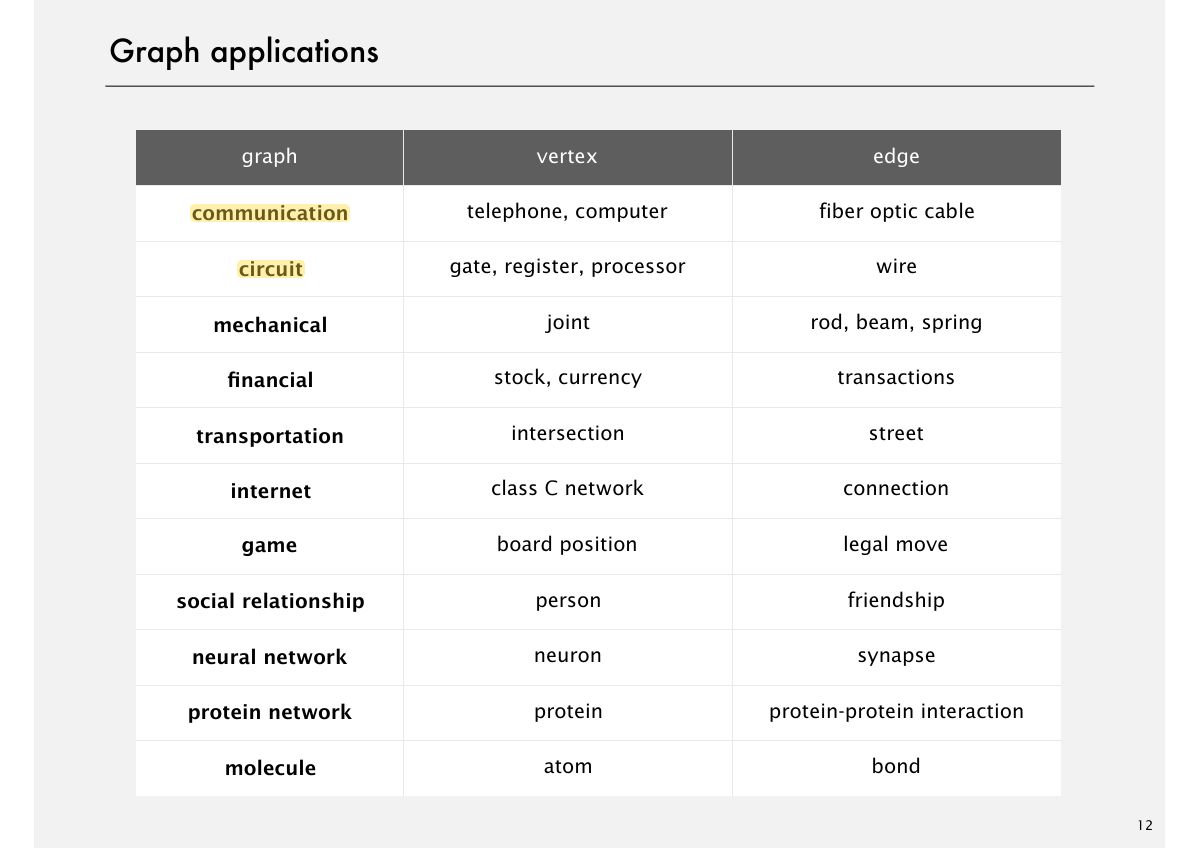Image resolution: width=1200 pixels, height=849 pixels.
Task: Select the 'protein' vertex cell
Action: pos(568,712)
